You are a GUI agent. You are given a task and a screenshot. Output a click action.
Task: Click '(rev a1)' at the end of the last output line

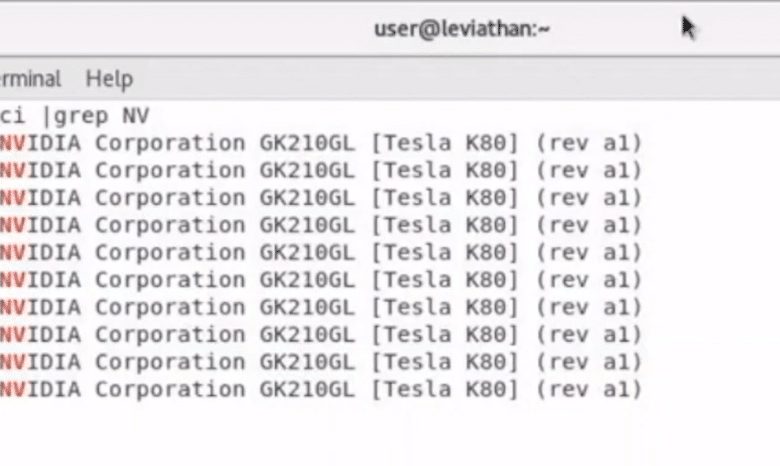pyautogui.click(x=589, y=389)
